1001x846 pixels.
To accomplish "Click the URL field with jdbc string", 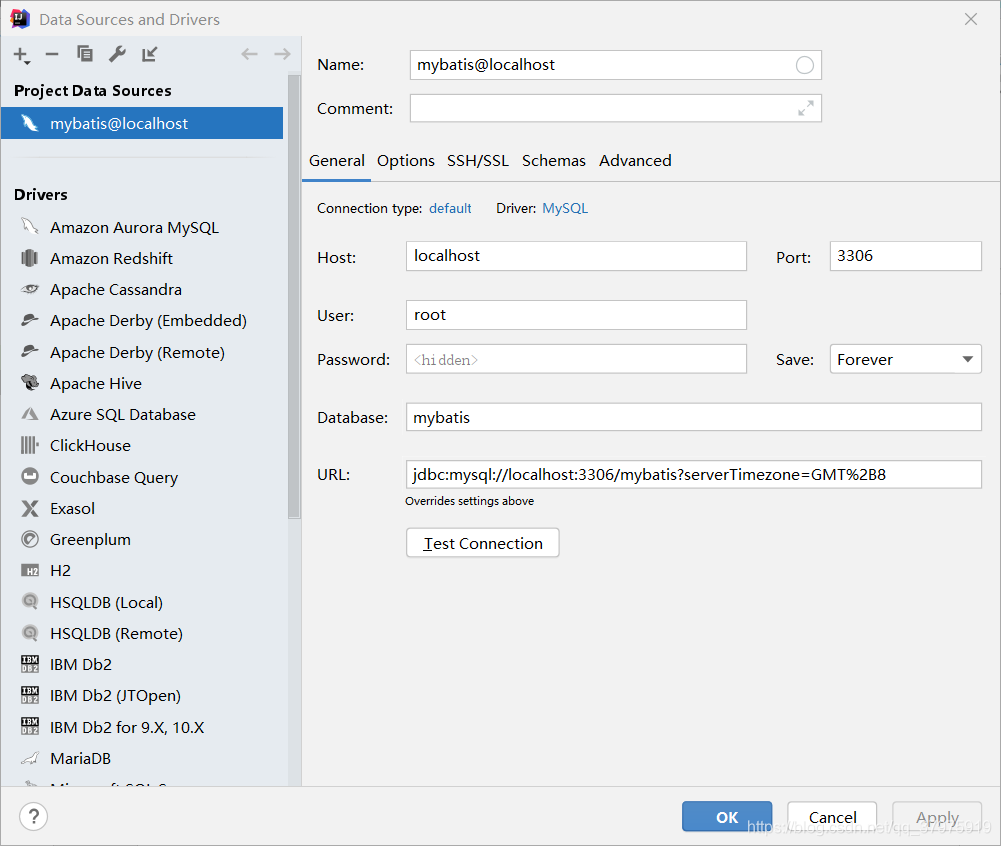I will 693,474.
